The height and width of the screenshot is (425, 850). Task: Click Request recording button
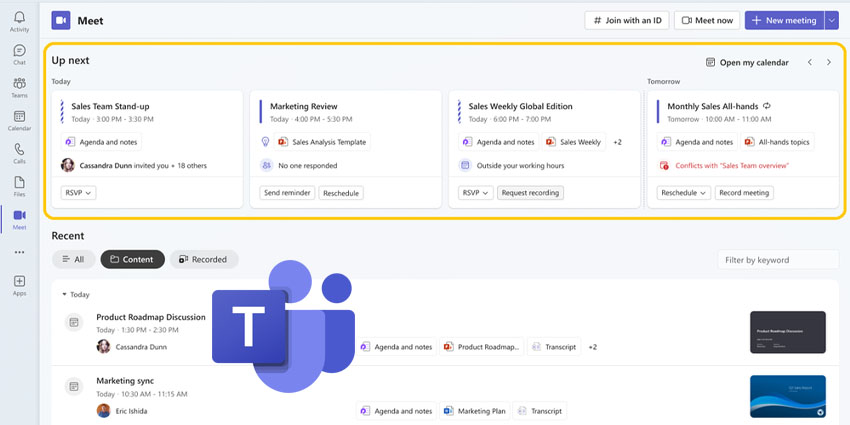(x=530, y=192)
